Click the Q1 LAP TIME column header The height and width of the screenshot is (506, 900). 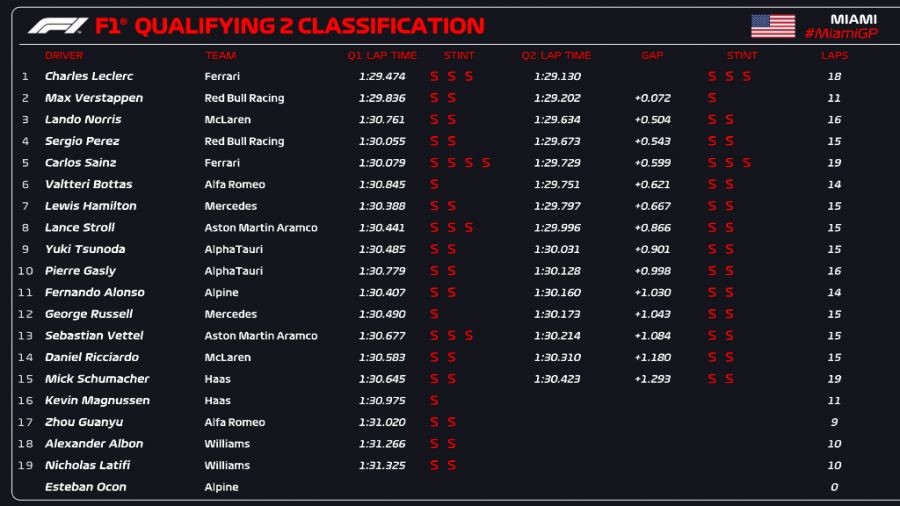pyautogui.click(x=382, y=56)
